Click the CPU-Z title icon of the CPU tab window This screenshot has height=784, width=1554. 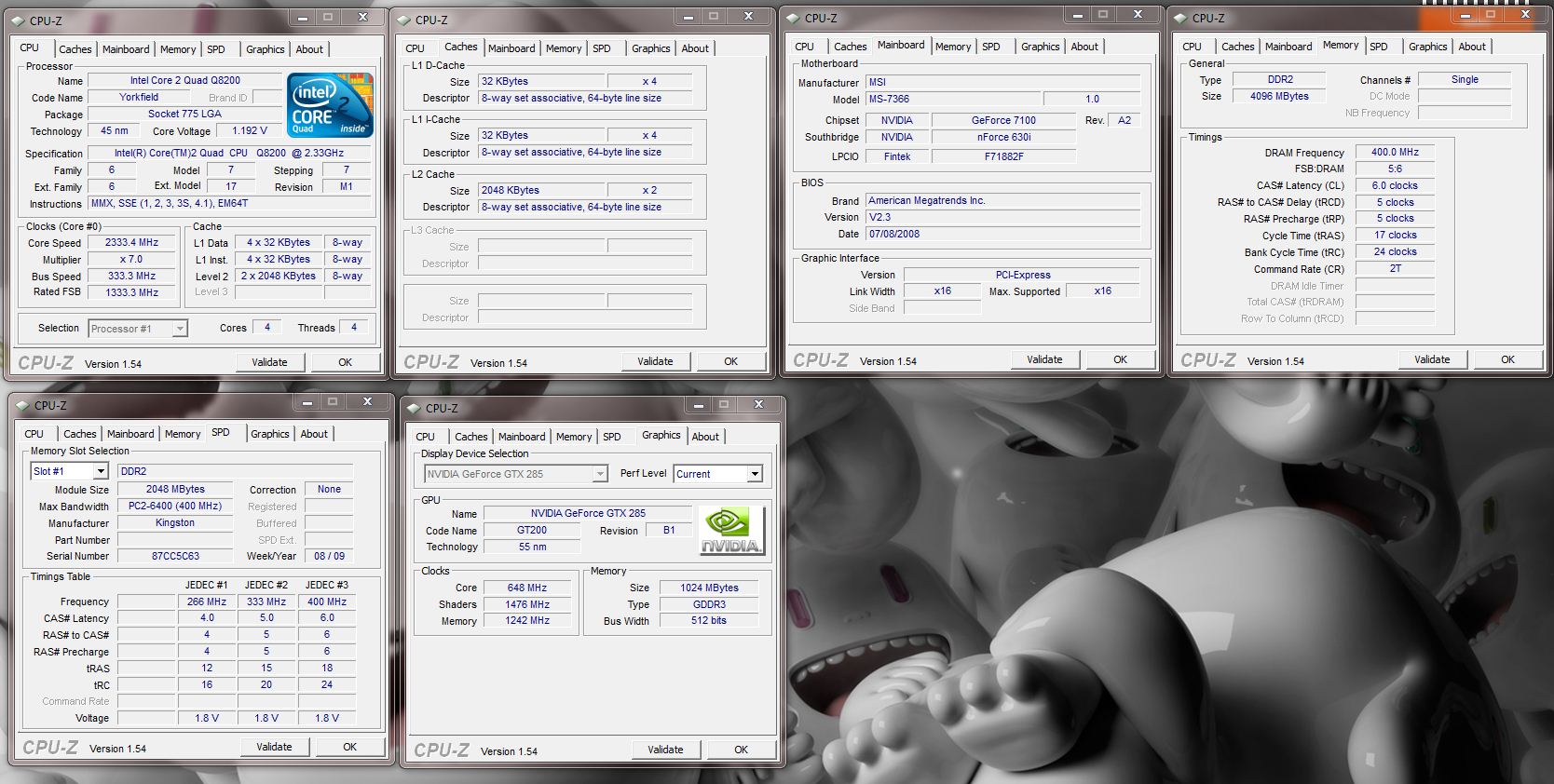click(17, 20)
